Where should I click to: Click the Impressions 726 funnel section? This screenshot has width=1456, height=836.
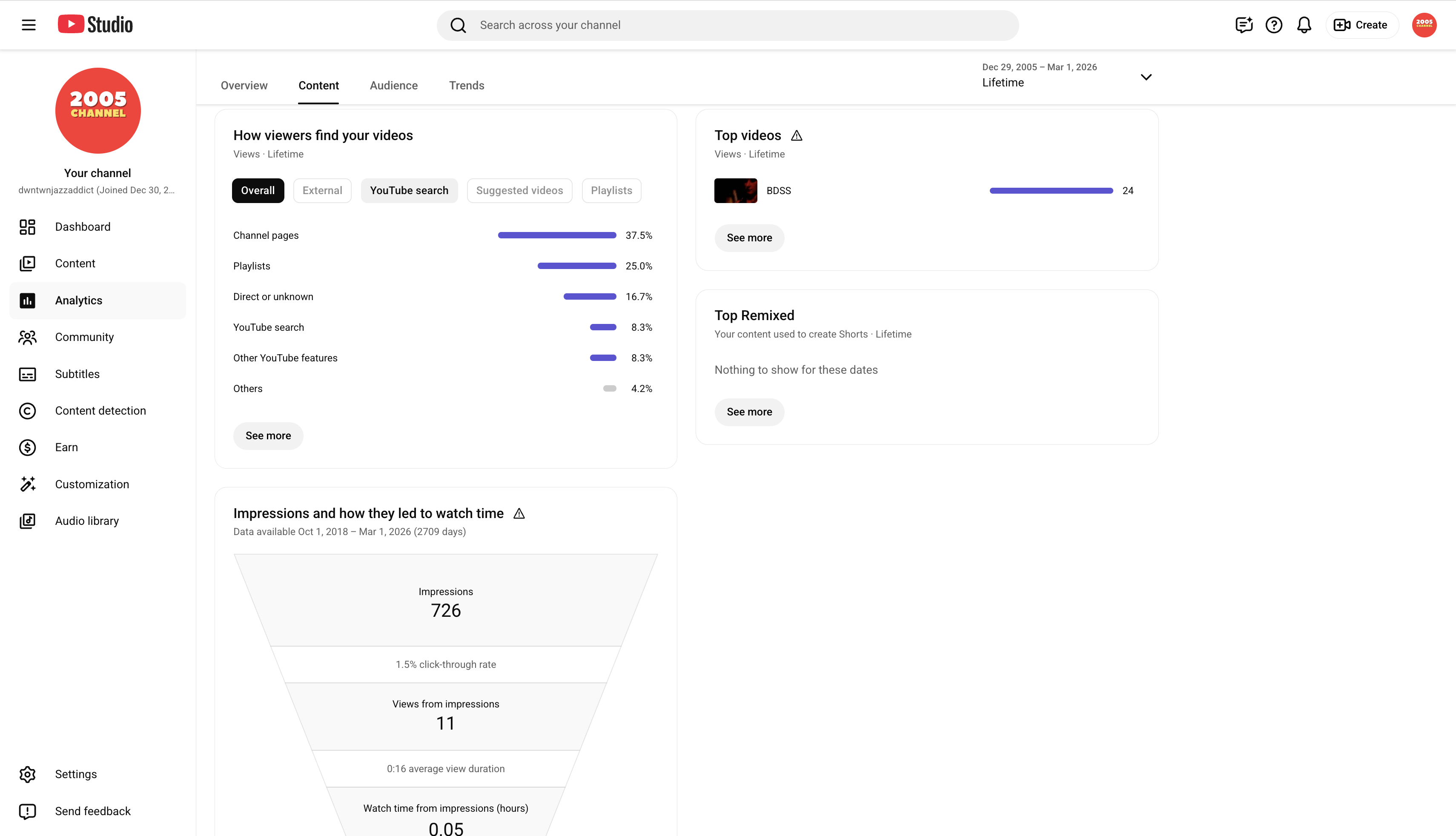tap(445, 601)
